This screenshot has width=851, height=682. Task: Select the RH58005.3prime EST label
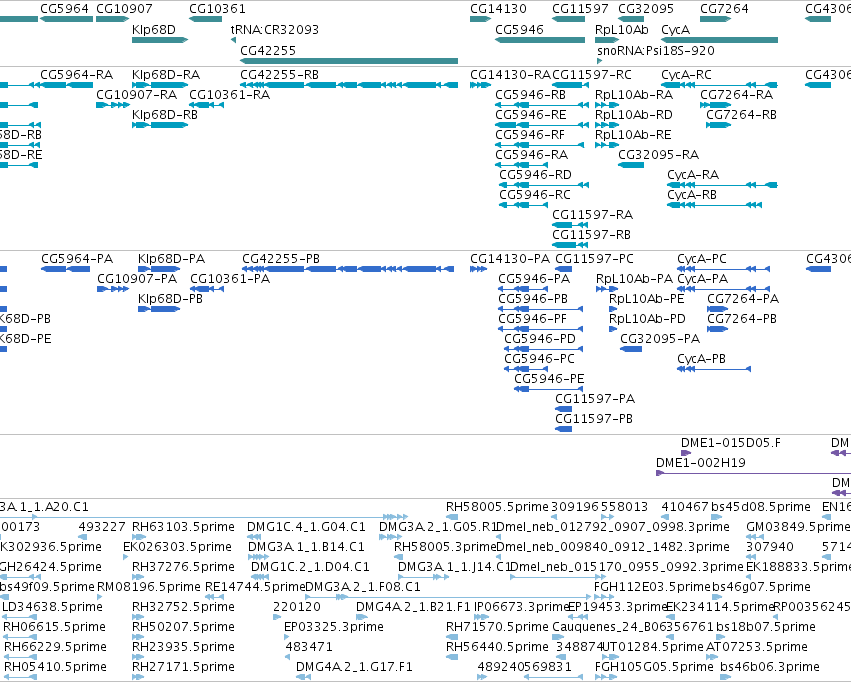[446, 547]
